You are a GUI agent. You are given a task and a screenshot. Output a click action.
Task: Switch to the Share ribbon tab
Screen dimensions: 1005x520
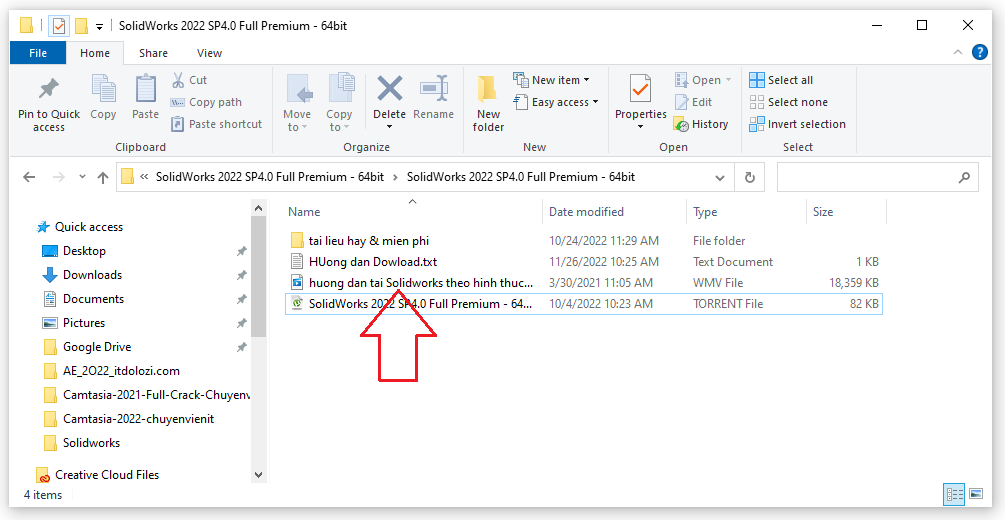153,53
